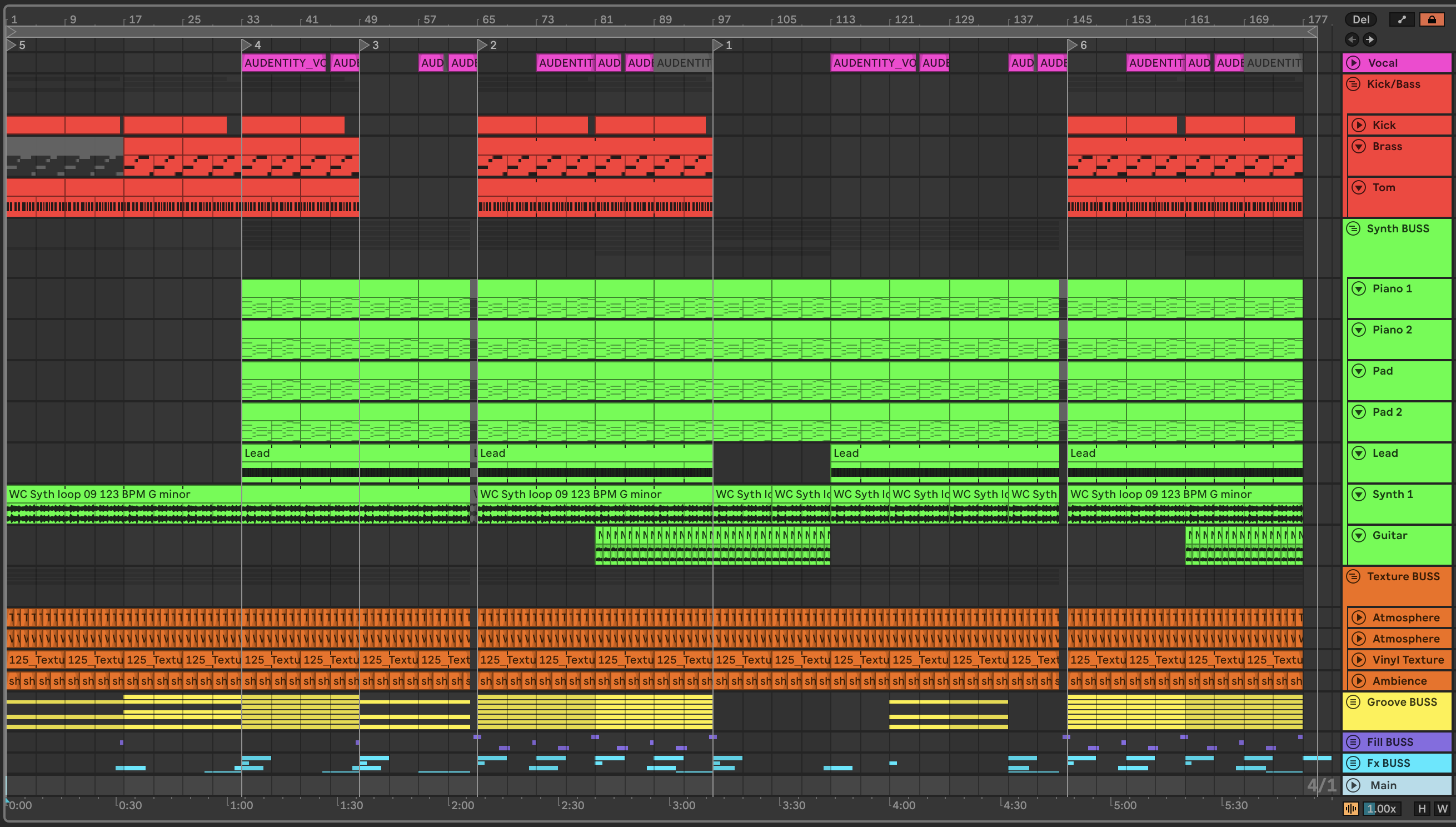Collapse the Kick/Bass group track
The width and height of the screenshot is (1456, 827).
tap(1353, 84)
